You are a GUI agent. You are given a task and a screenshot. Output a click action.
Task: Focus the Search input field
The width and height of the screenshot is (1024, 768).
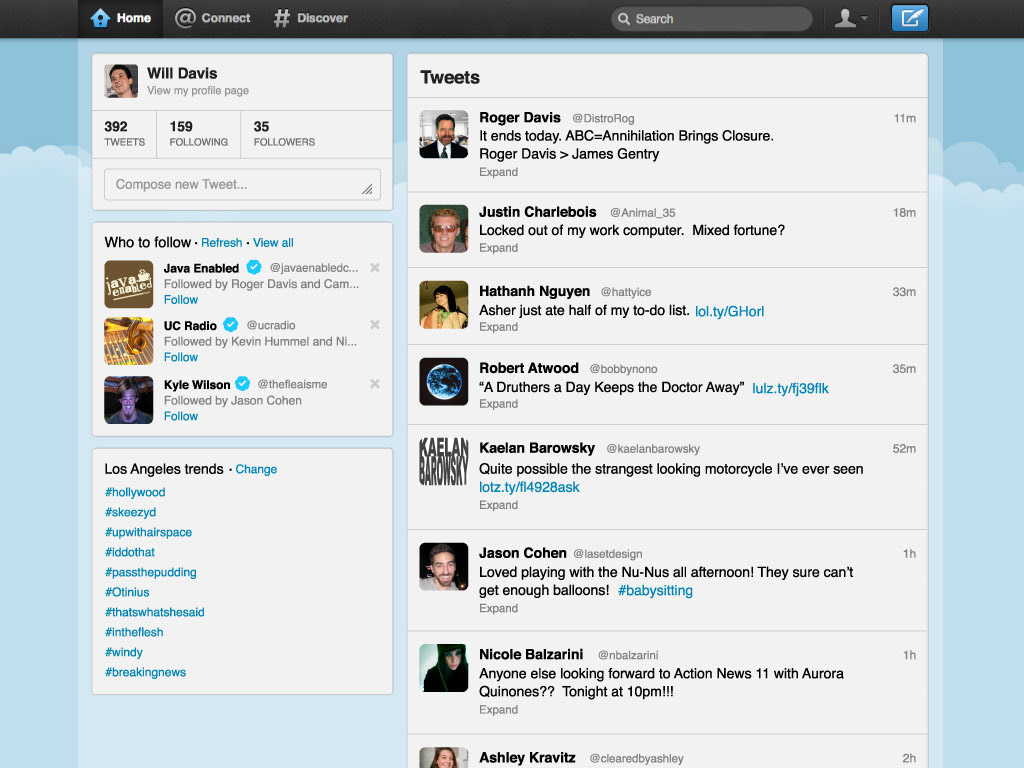click(712, 19)
